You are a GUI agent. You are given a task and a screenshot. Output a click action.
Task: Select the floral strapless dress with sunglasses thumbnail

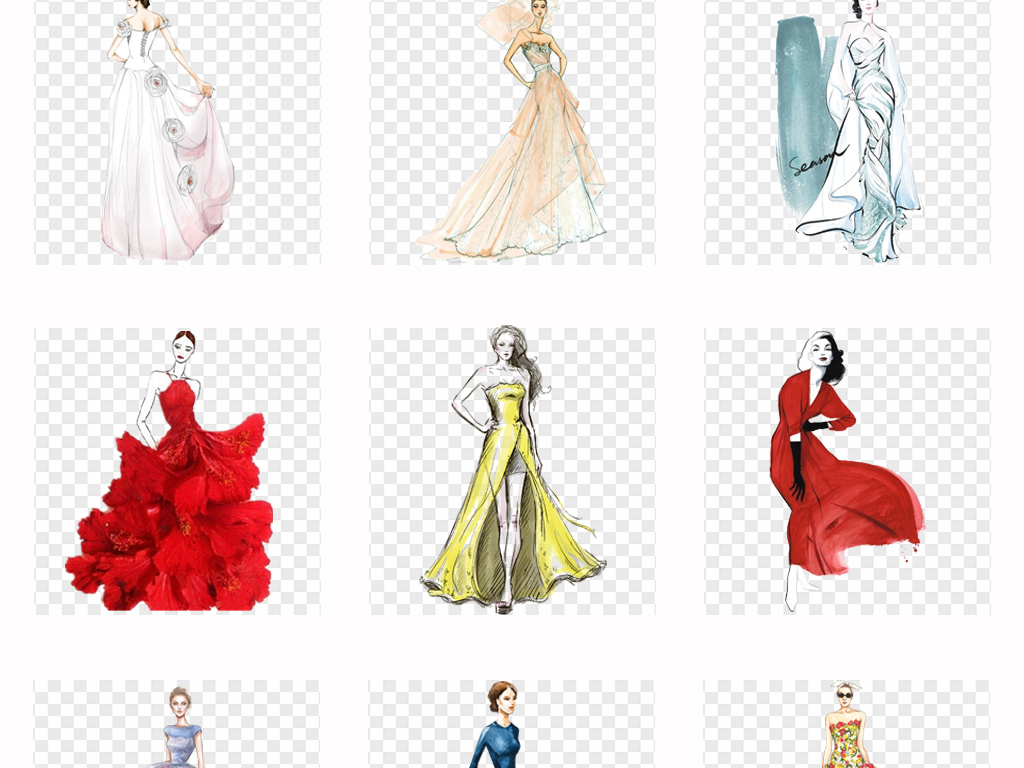point(848,724)
